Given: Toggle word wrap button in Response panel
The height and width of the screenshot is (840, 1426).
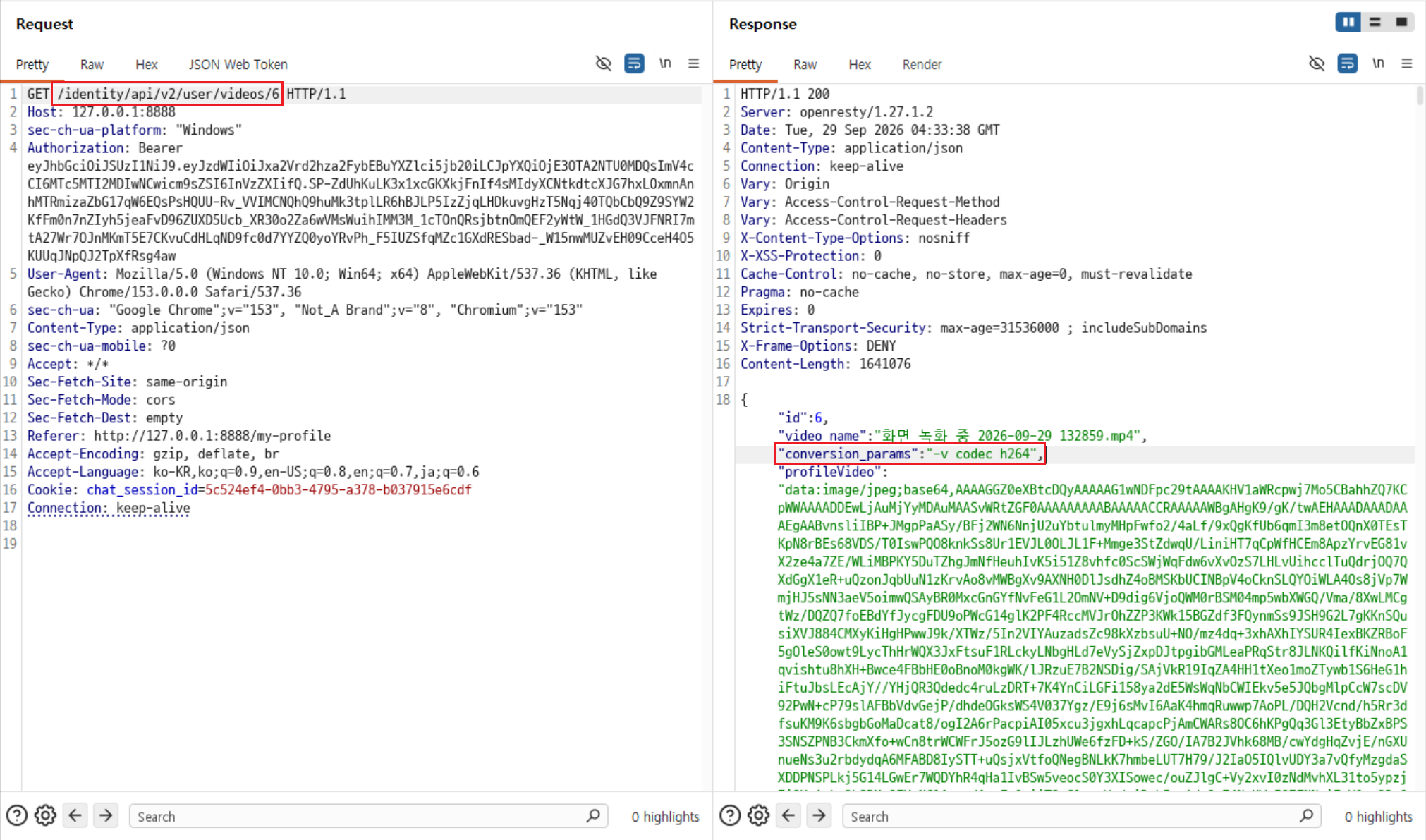Looking at the screenshot, I should tap(1347, 63).
